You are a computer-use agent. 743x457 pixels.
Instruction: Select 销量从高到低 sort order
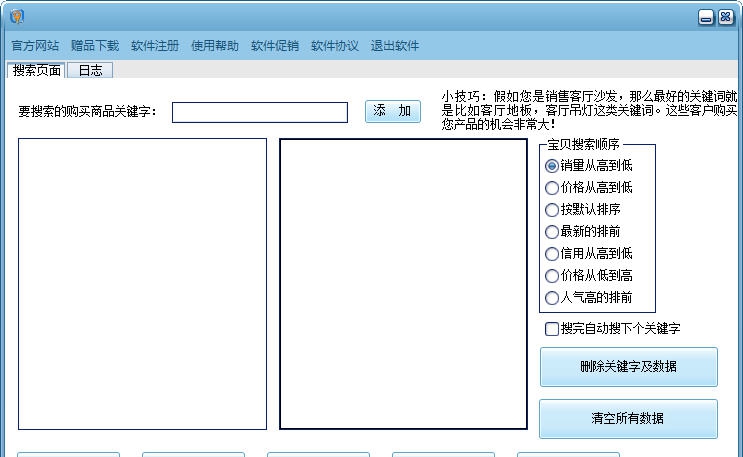coord(589,166)
